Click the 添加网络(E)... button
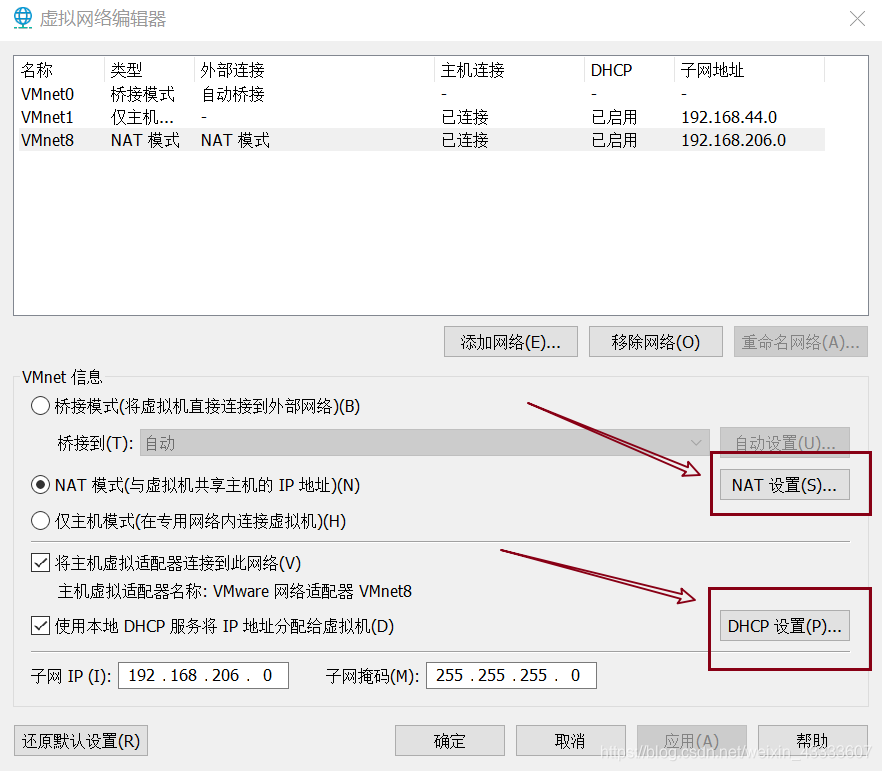 click(x=511, y=341)
